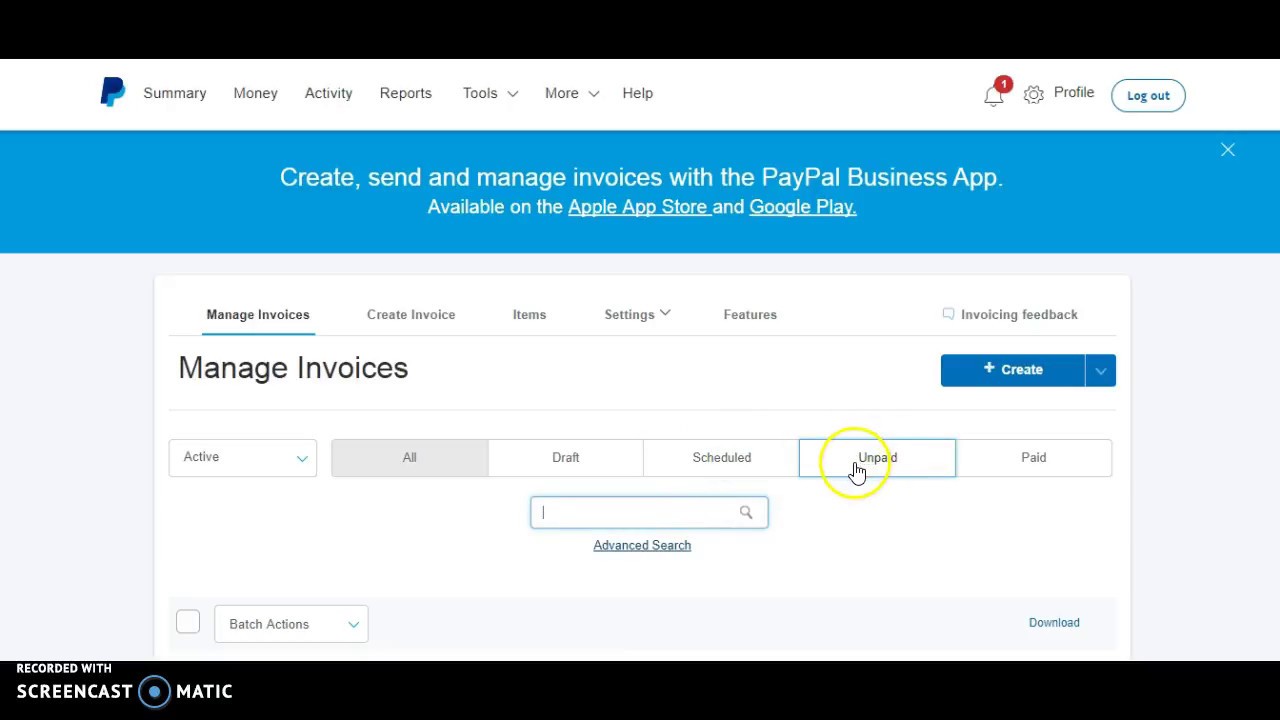Filter invoices by Draft
This screenshot has height=720, width=1280.
coord(566,457)
